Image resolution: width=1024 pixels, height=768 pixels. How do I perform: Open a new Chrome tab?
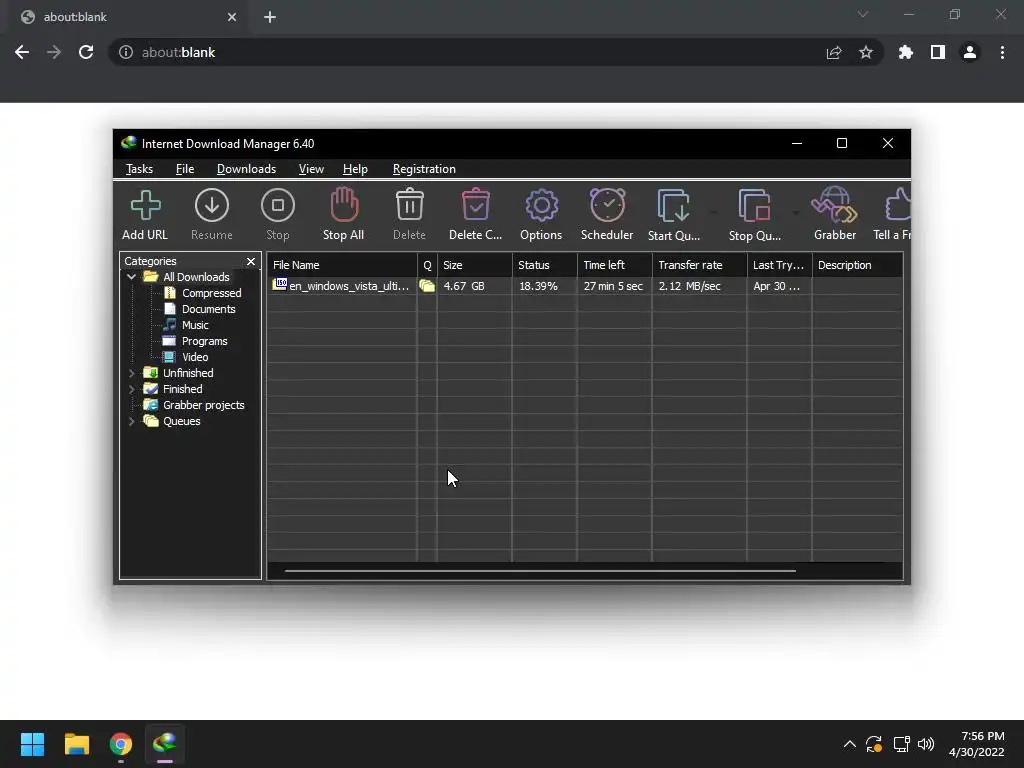click(x=270, y=17)
